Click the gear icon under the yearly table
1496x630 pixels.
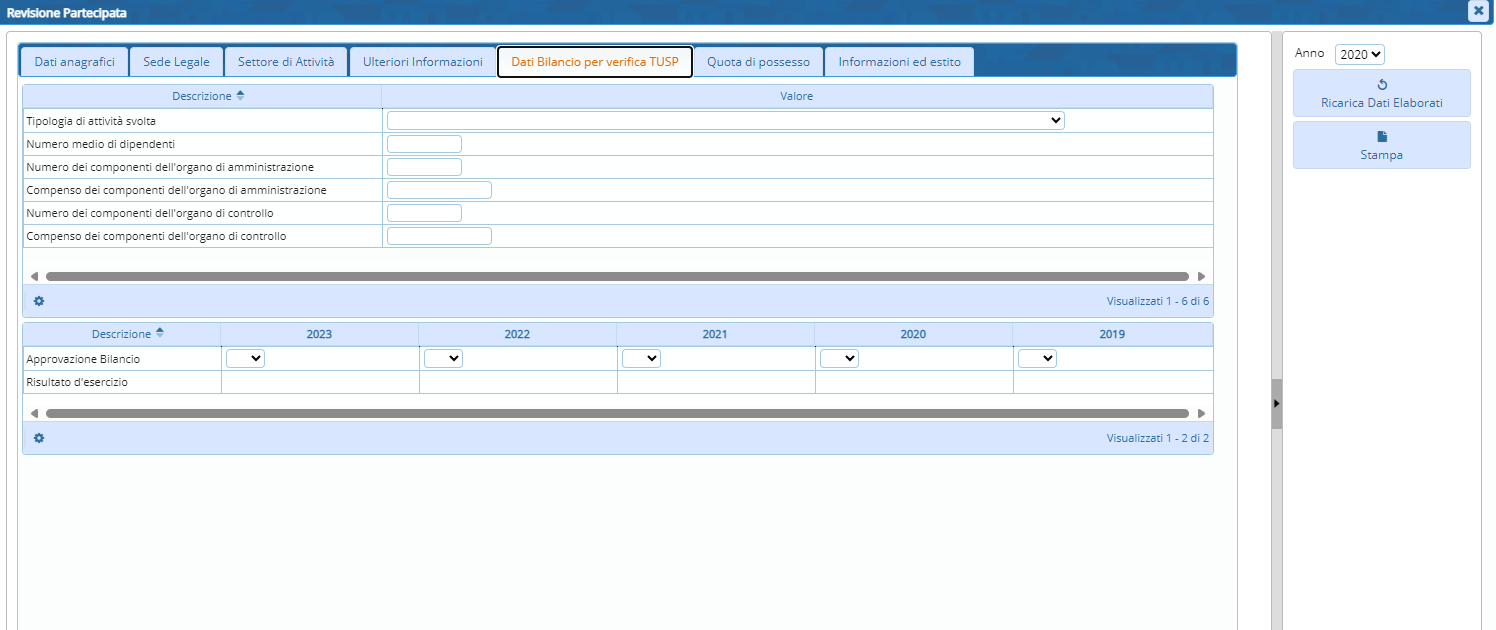[39, 438]
